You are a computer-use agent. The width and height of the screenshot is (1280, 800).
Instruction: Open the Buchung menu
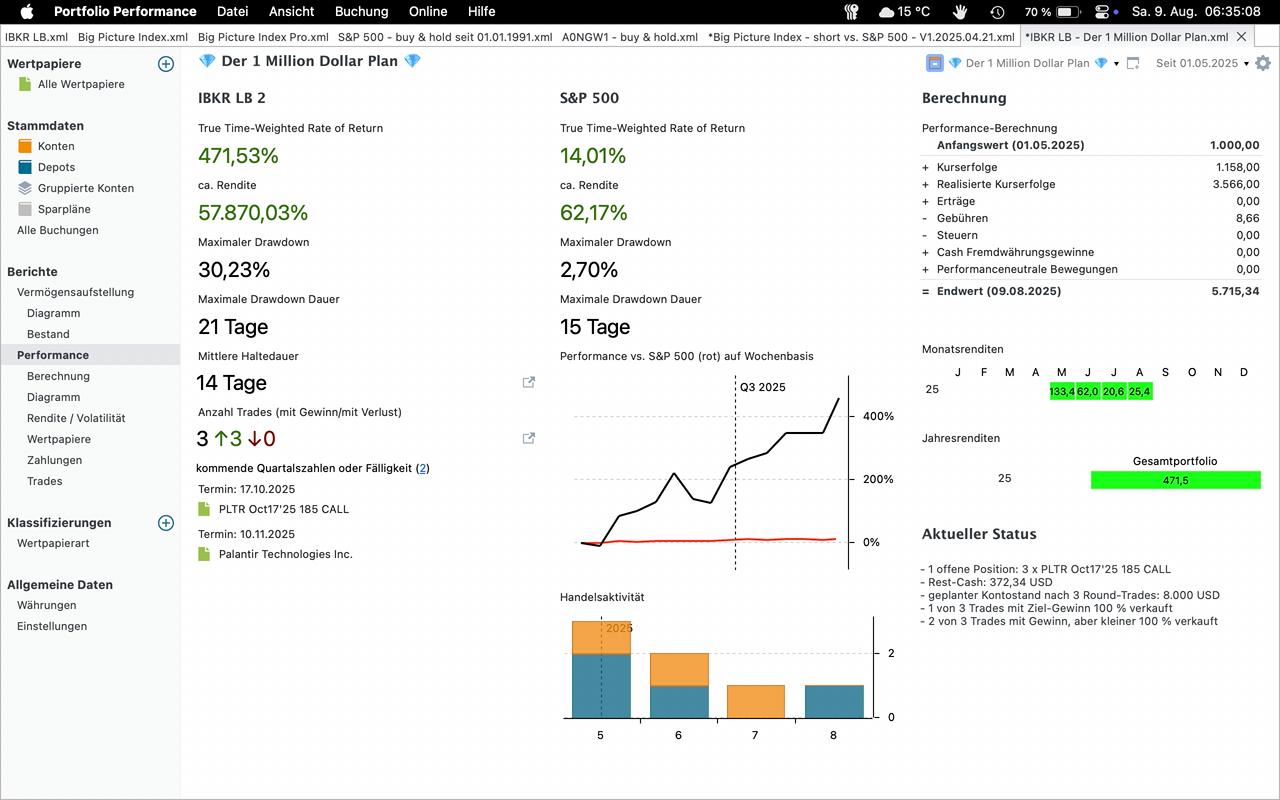361,12
